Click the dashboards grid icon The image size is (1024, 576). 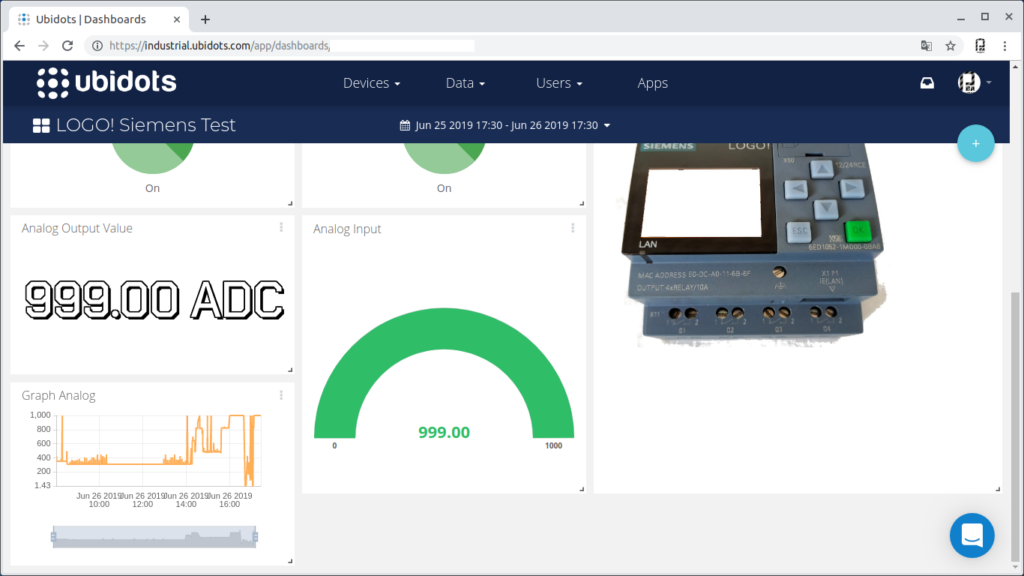coord(41,125)
